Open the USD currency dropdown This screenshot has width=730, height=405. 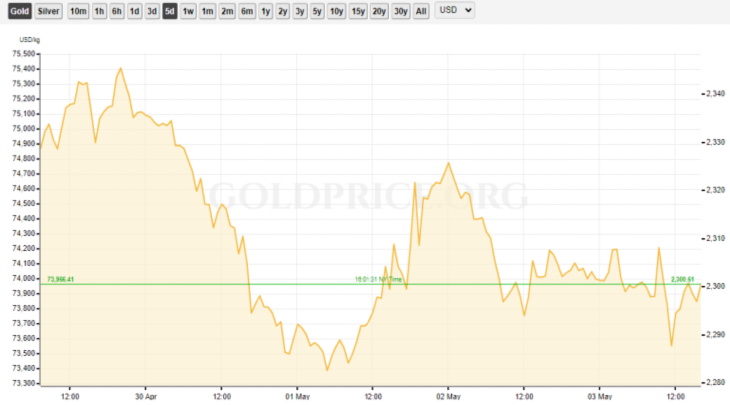(x=455, y=10)
